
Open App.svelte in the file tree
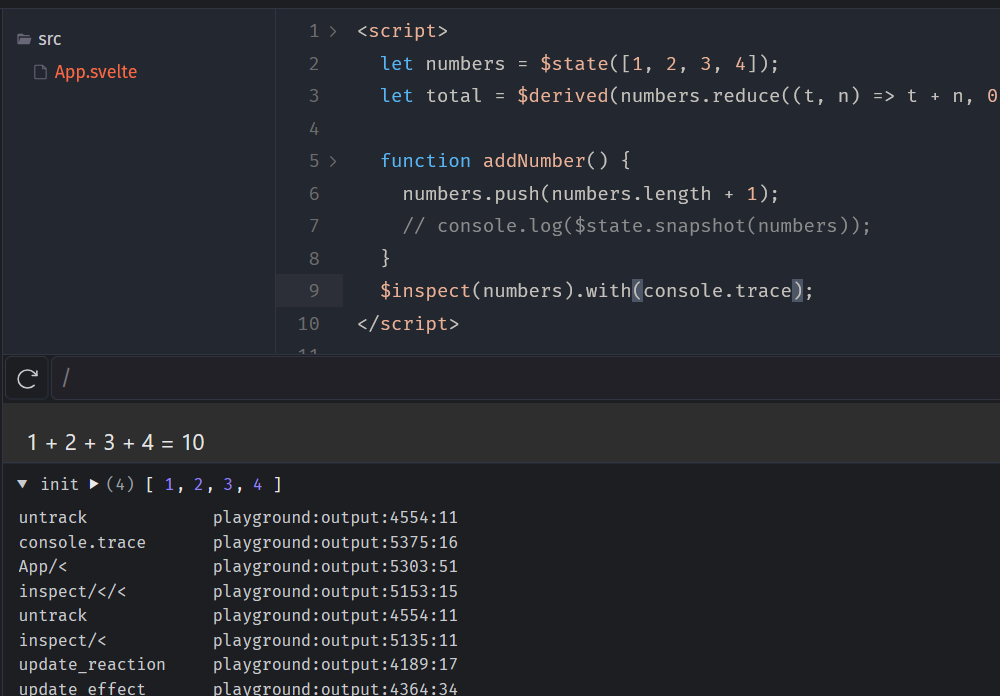(x=95, y=72)
